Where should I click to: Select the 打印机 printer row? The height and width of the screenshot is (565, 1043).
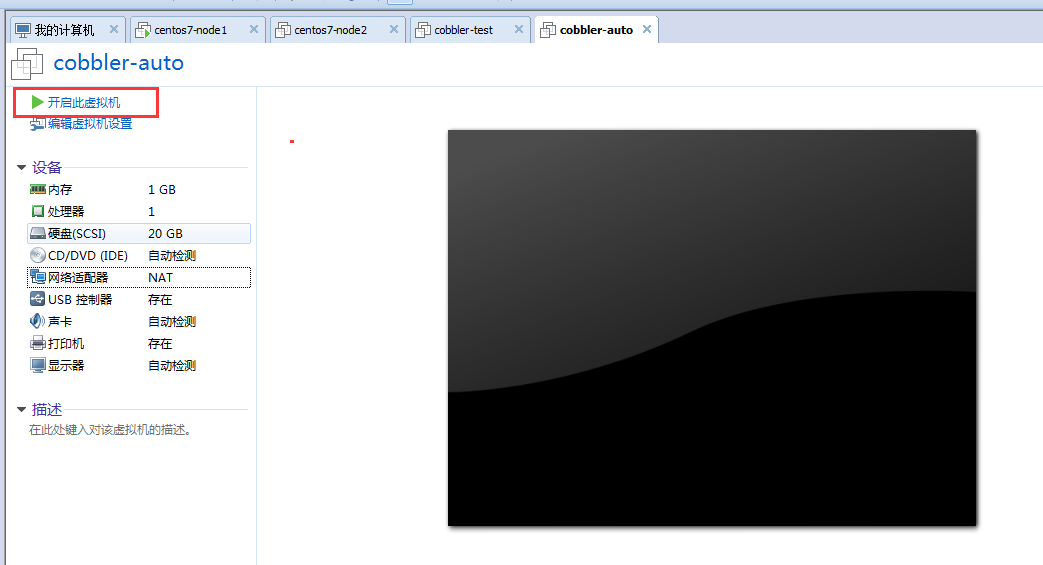pos(138,343)
